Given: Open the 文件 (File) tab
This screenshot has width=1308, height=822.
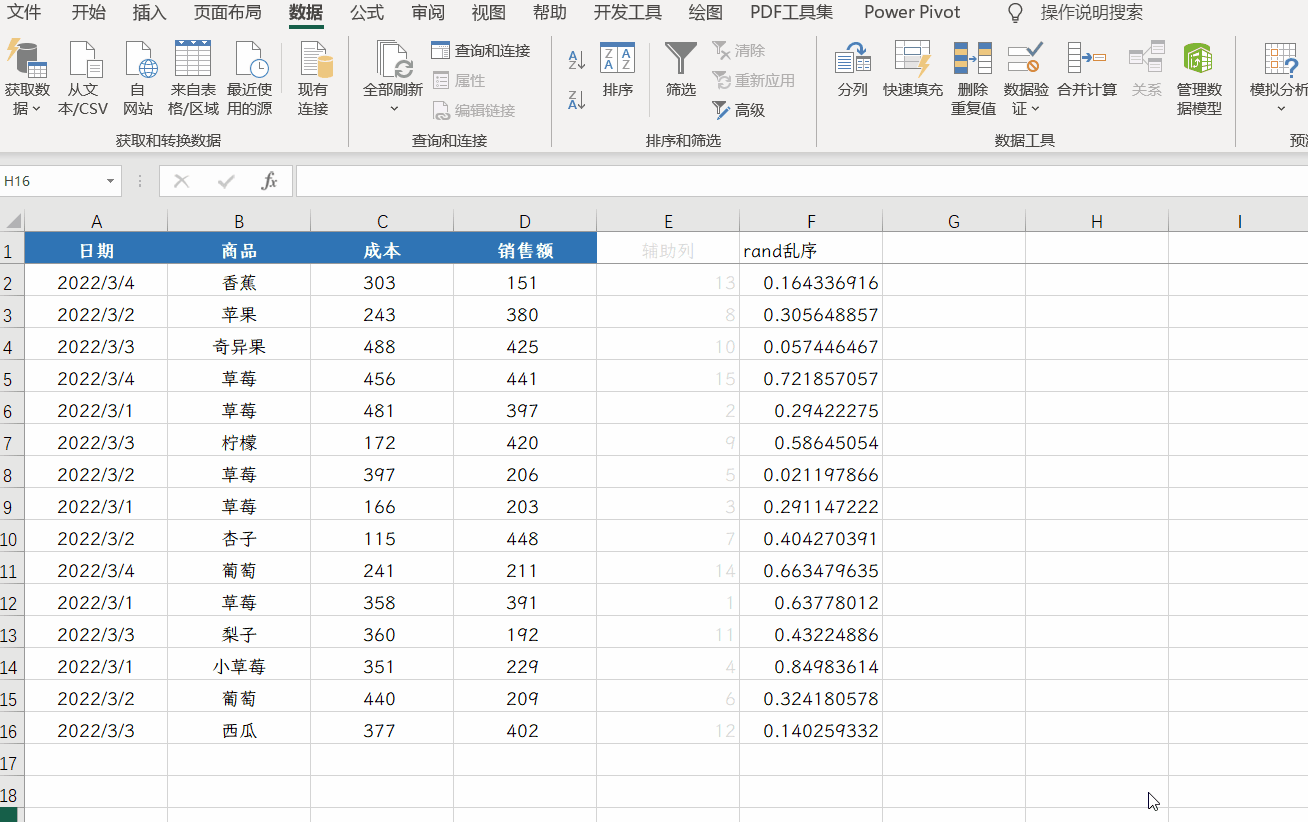Looking at the screenshot, I should click(x=25, y=13).
